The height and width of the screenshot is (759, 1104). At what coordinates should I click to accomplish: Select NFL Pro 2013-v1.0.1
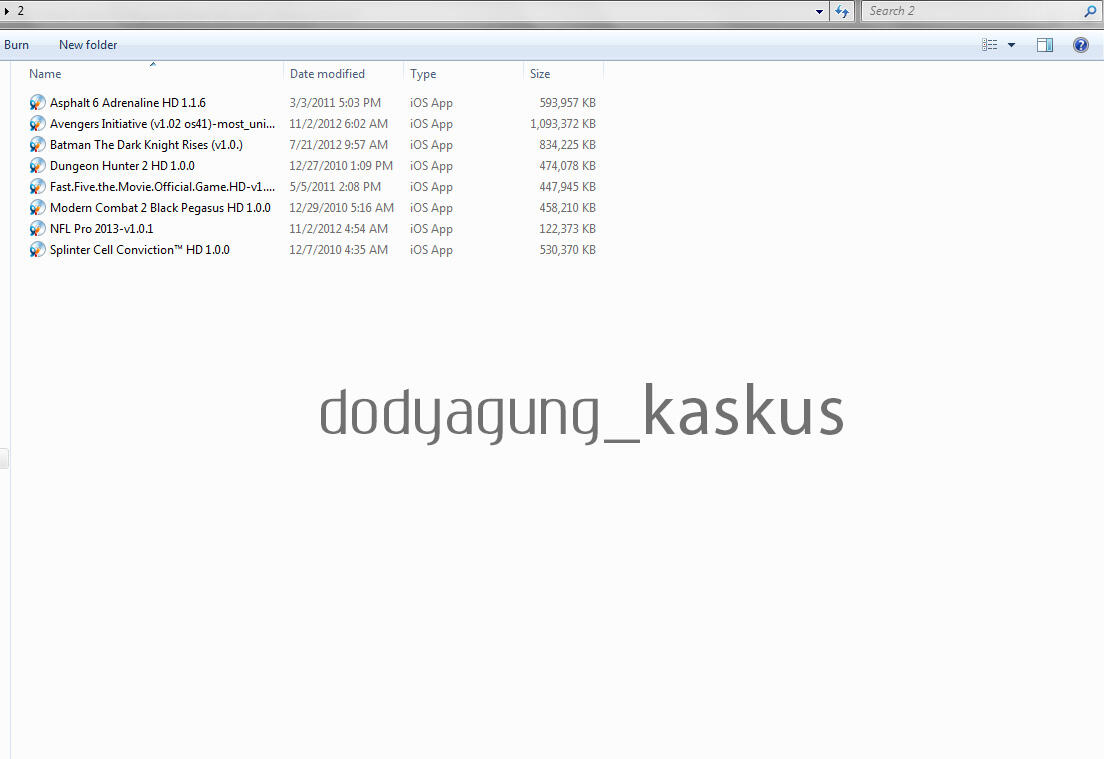point(101,229)
